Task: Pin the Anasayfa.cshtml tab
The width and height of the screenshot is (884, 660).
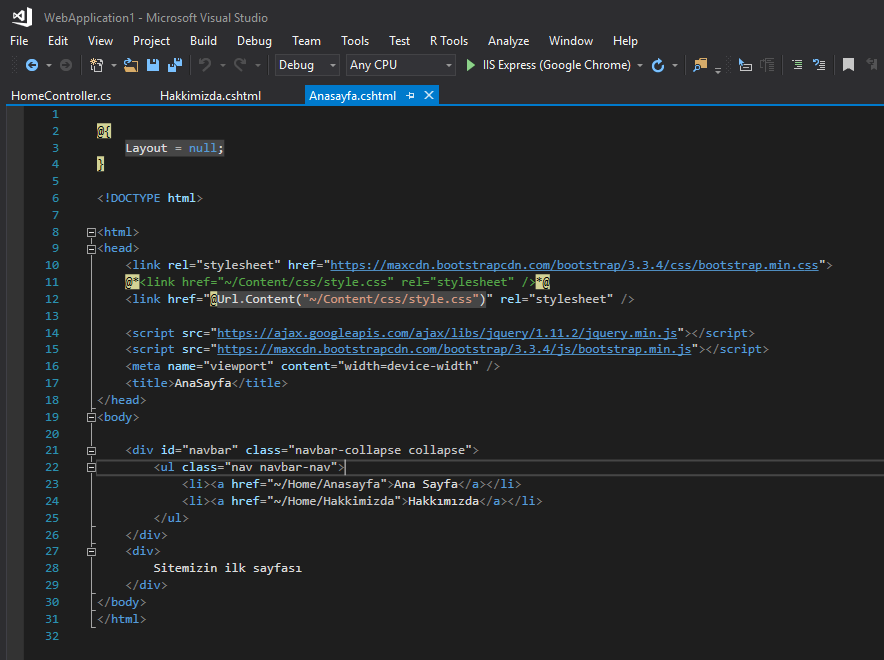Action: pyautogui.click(x=410, y=96)
